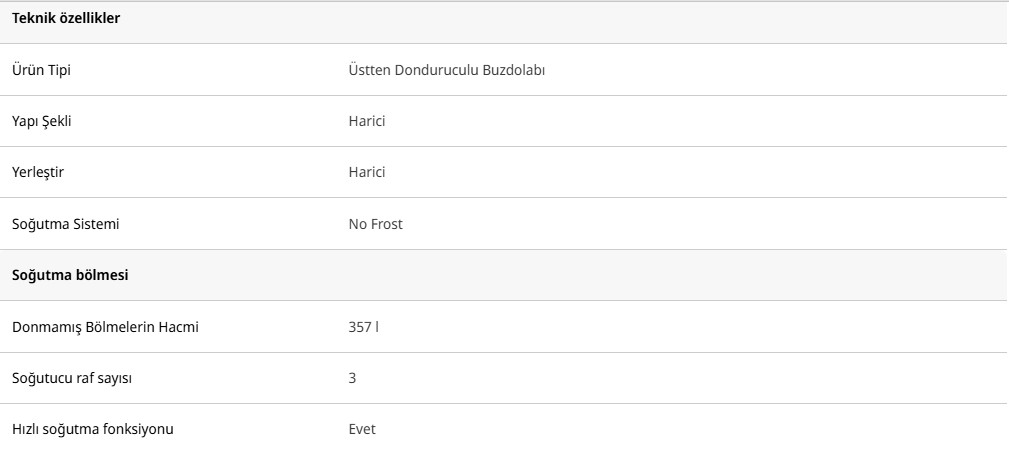This screenshot has width=1009, height=451.
Task: Click the Soğutma Sistemi label
Action: tap(65, 224)
